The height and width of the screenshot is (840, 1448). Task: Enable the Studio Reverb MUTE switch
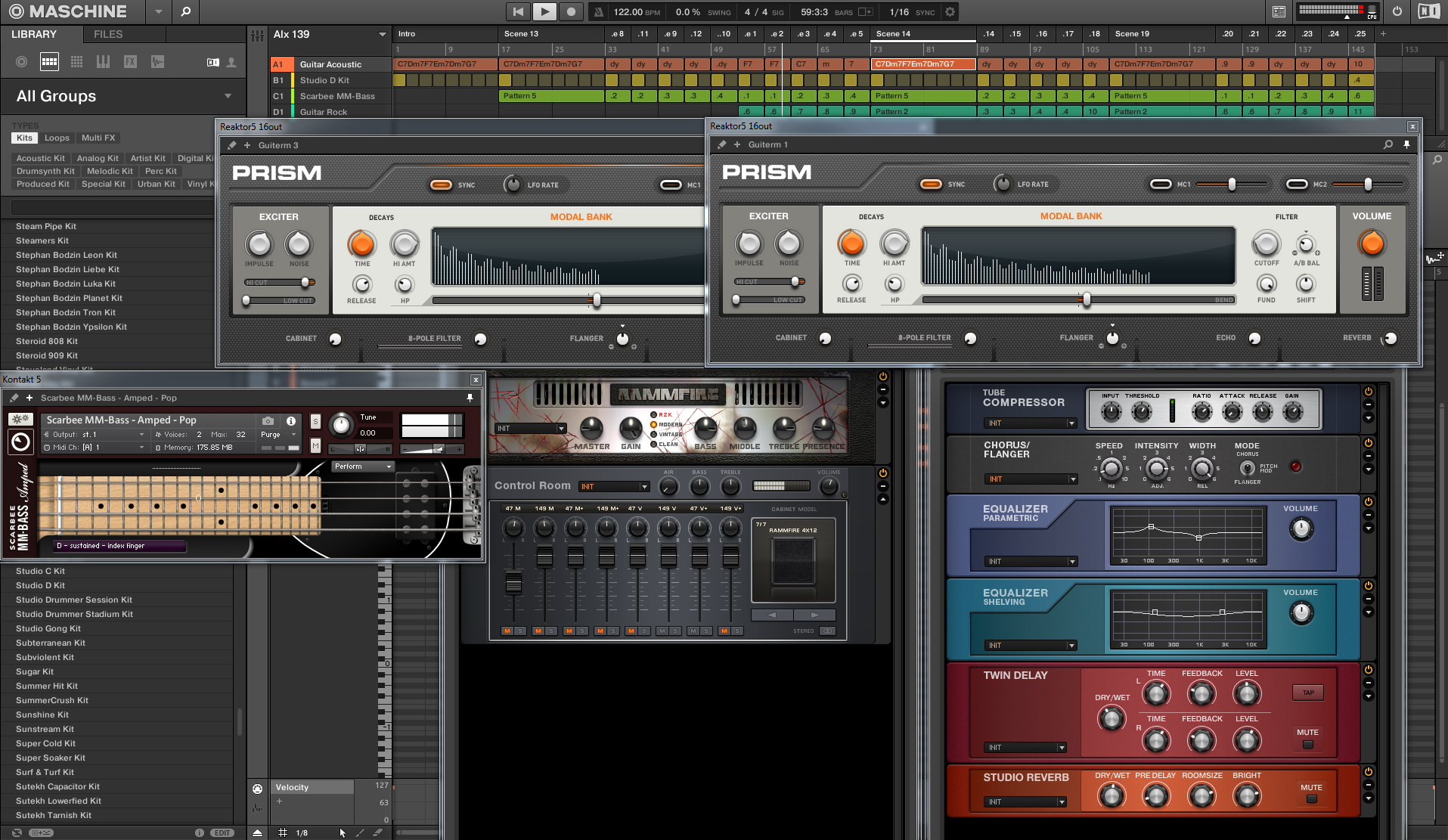point(1311,799)
